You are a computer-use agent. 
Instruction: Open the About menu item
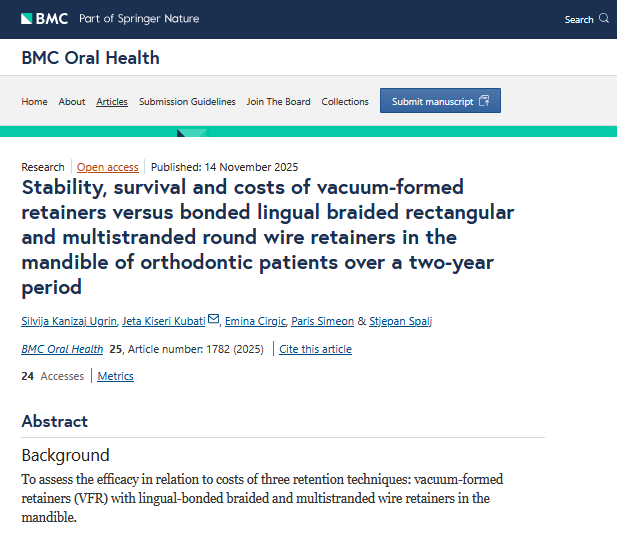click(x=72, y=102)
